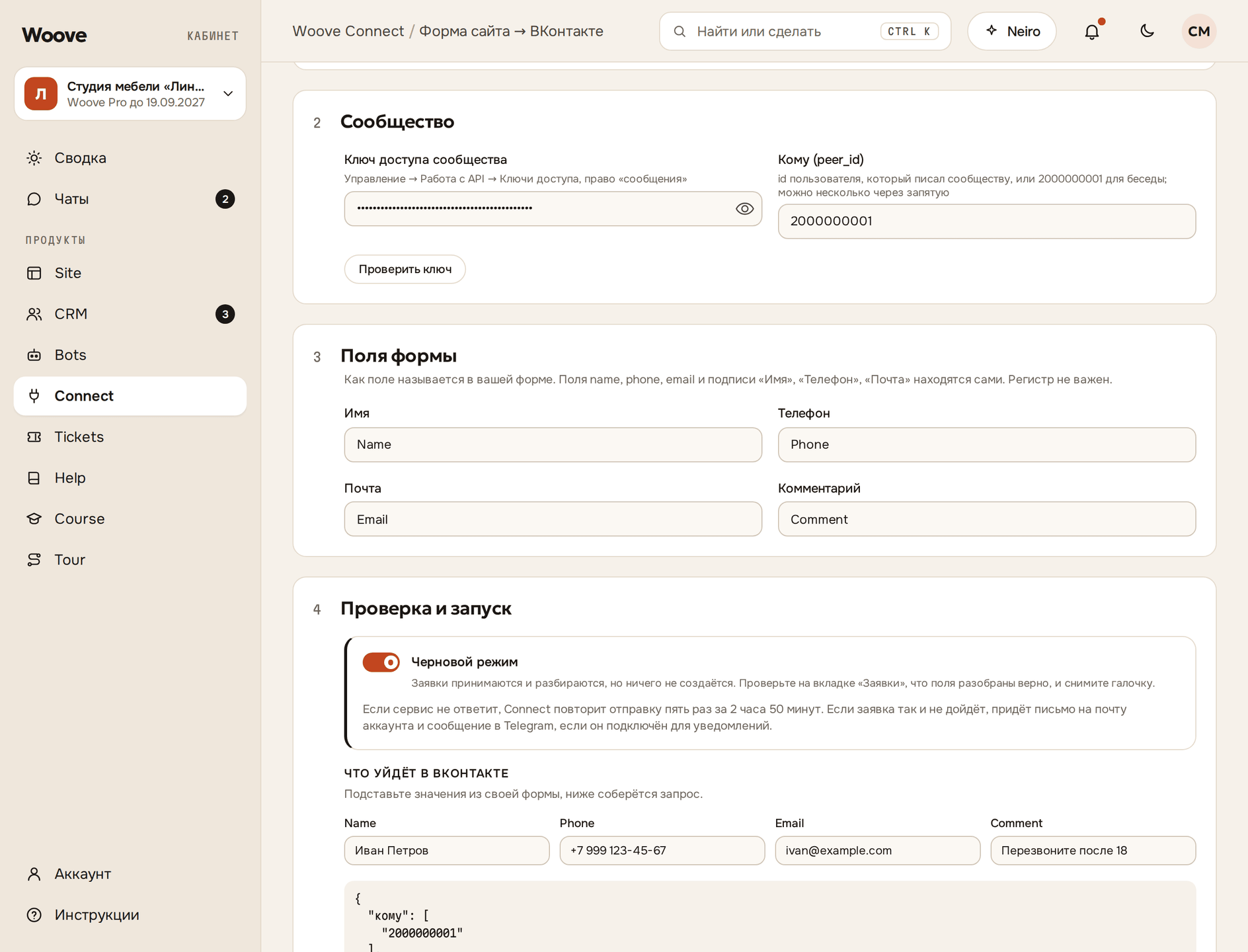Toggle Черновой режим switch off

tap(381, 662)
